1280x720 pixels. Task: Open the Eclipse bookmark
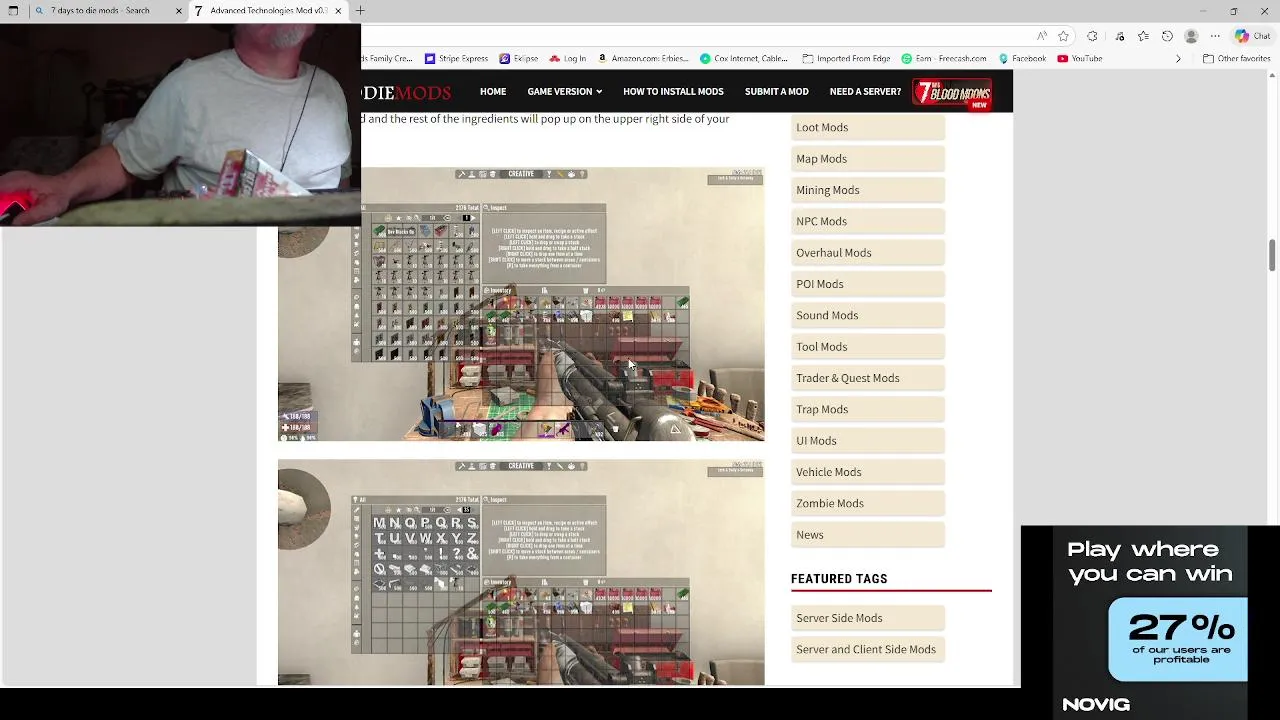[518, 59]
